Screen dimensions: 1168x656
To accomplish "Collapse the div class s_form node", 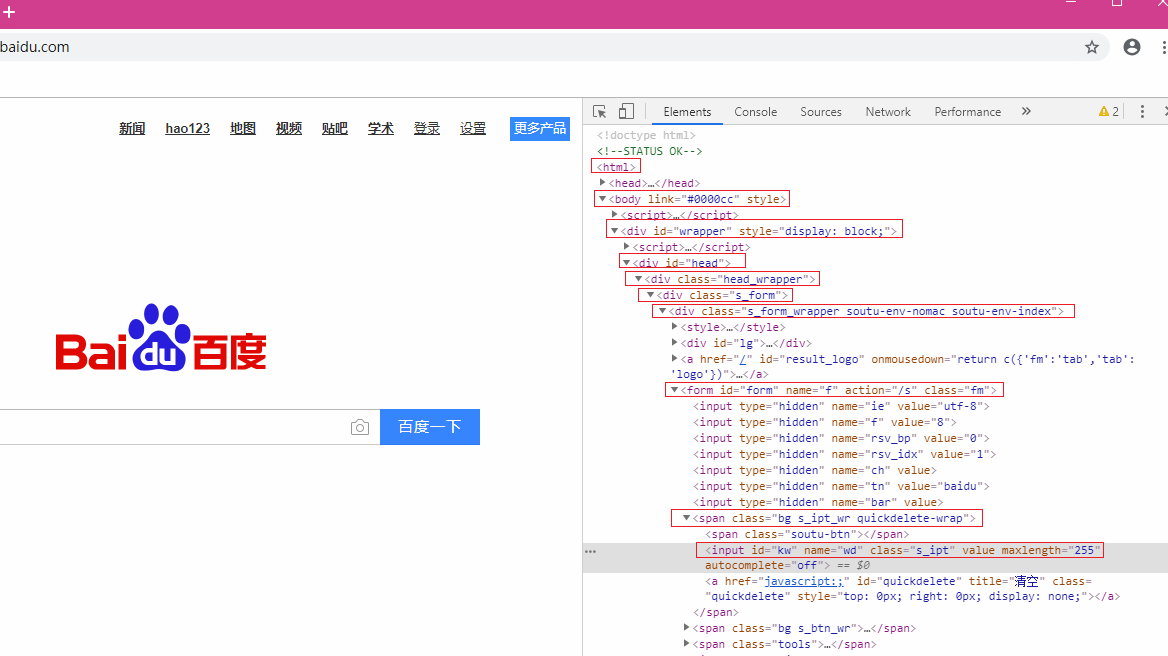I will [650, 295].
